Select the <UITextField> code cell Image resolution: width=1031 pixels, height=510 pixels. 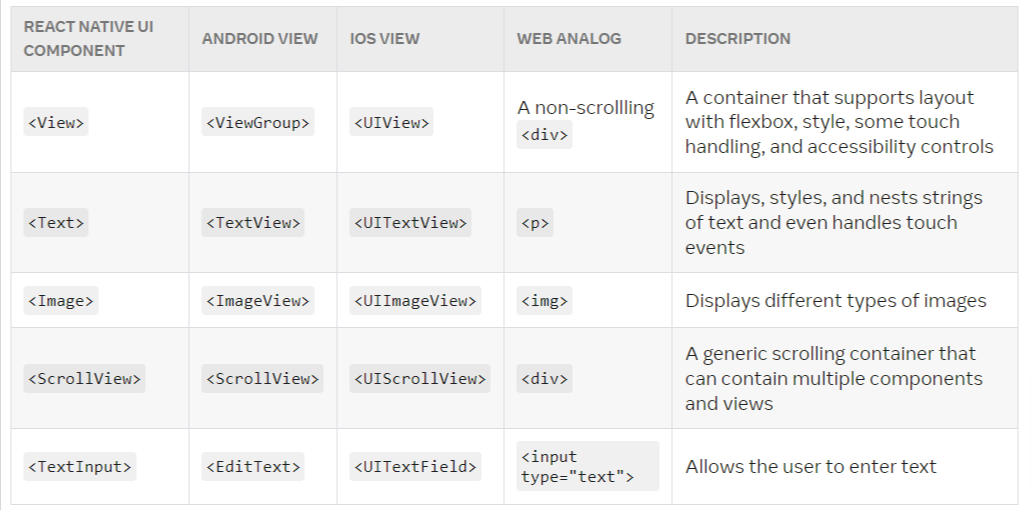tap(415, 467)
